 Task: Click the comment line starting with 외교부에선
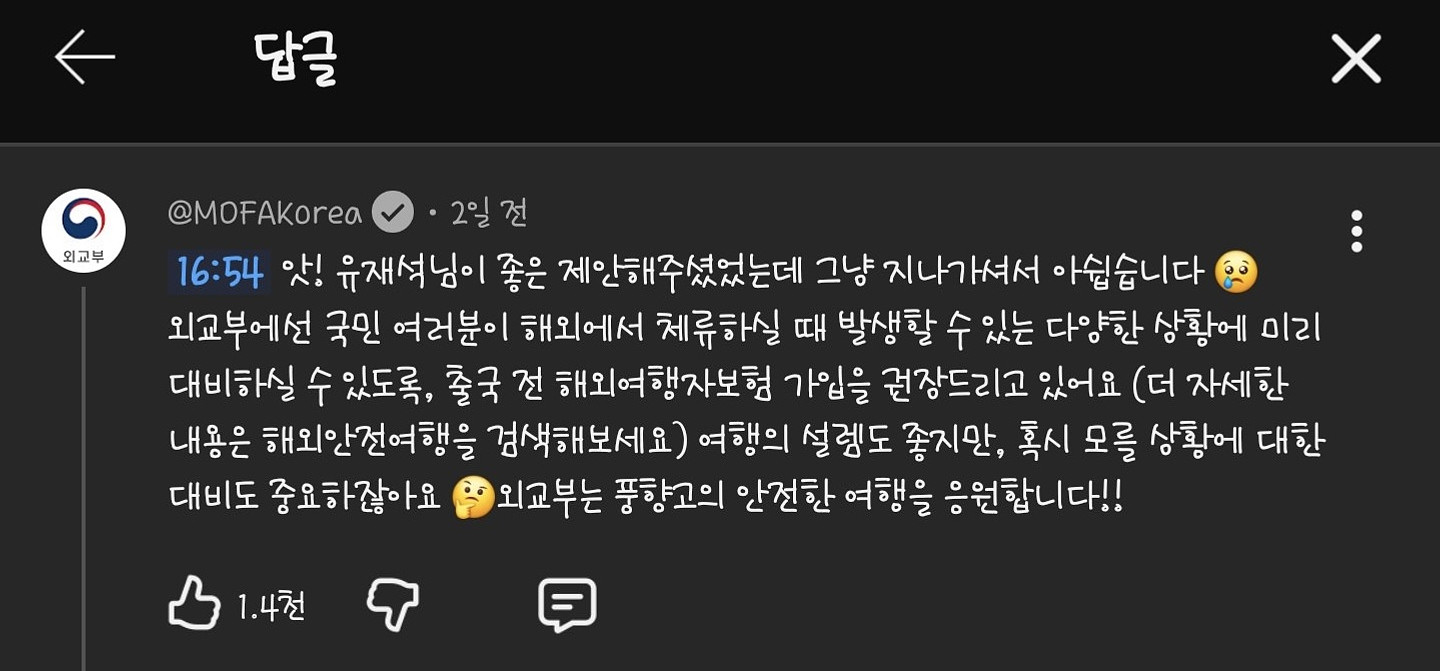pos(746,329)
